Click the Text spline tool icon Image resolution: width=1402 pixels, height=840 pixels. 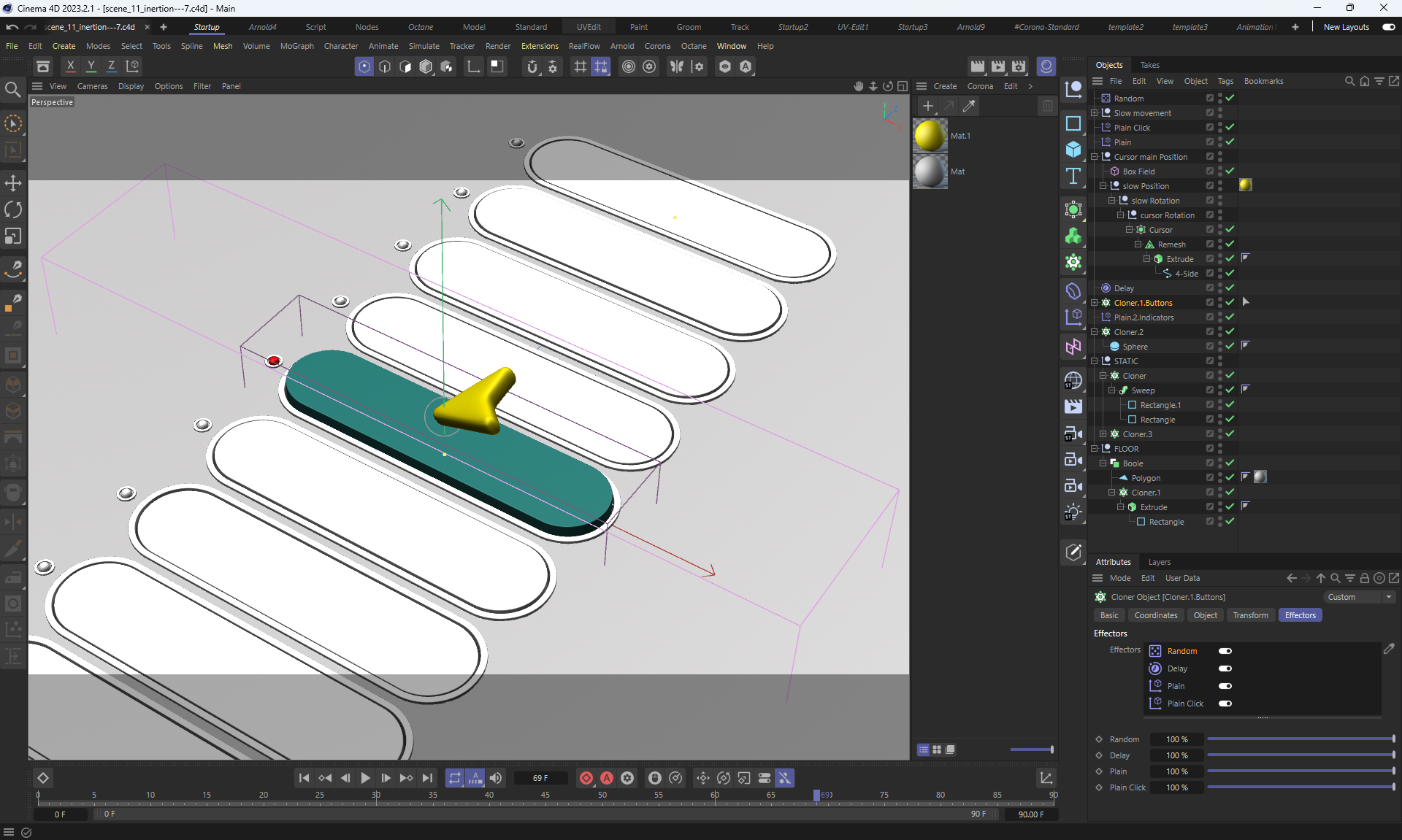pyautogui.click(x=1073, y=176)
